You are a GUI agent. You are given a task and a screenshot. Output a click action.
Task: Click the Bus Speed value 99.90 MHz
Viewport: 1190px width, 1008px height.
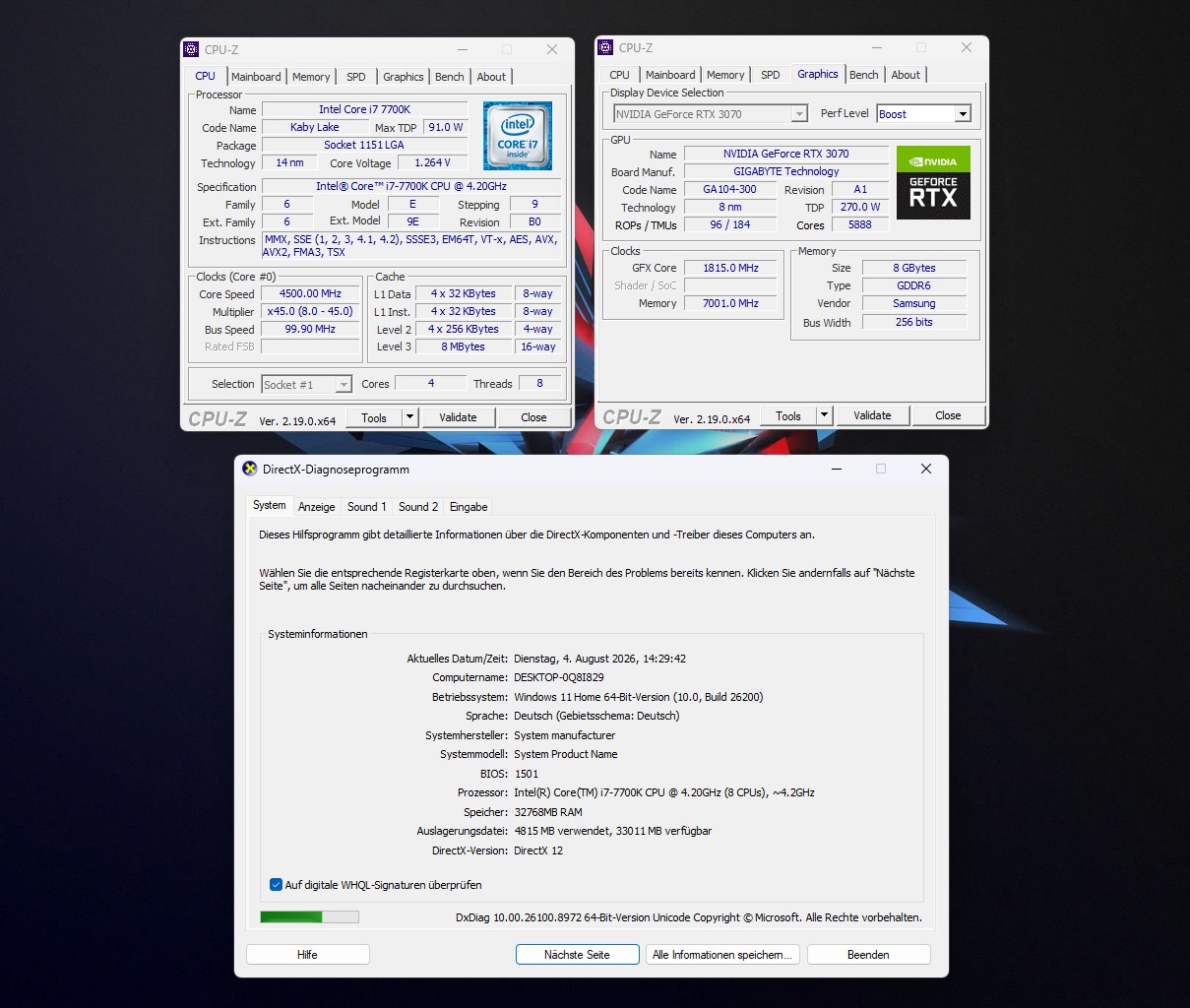(310, 329)
